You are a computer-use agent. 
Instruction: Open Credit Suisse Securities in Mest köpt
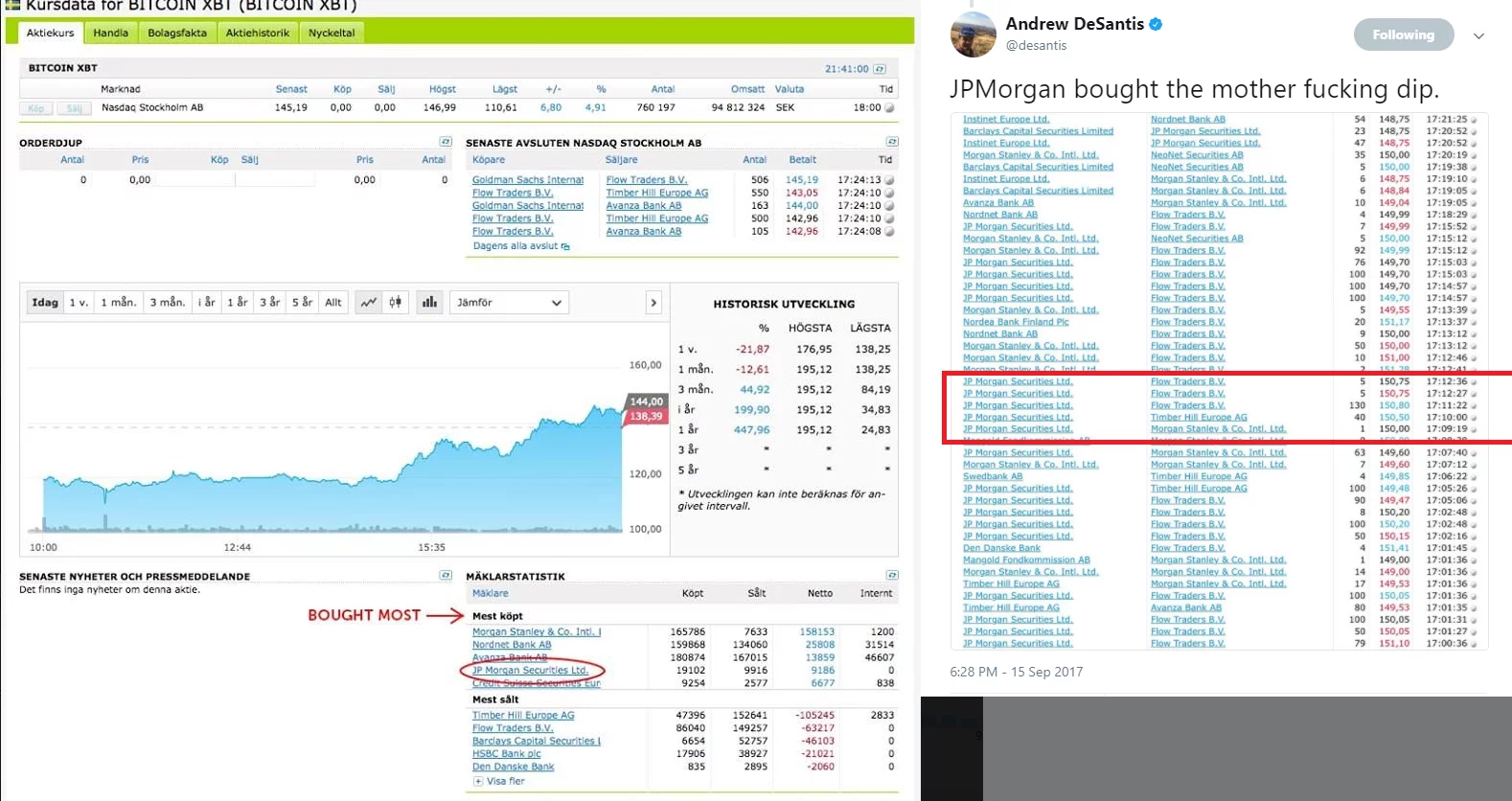click(537, 683)
